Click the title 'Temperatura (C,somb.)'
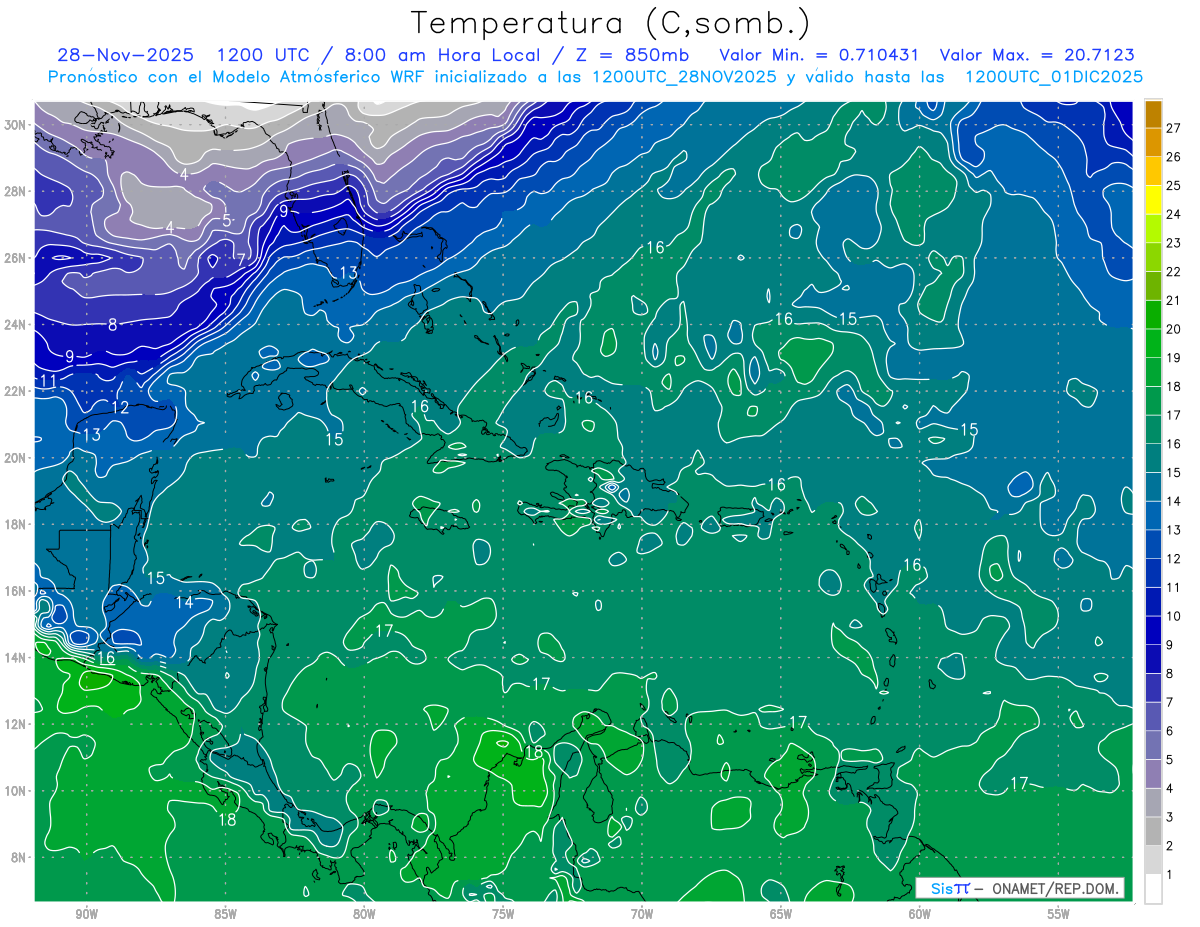This screenshot has width=1200, height=927. [610, 23]
